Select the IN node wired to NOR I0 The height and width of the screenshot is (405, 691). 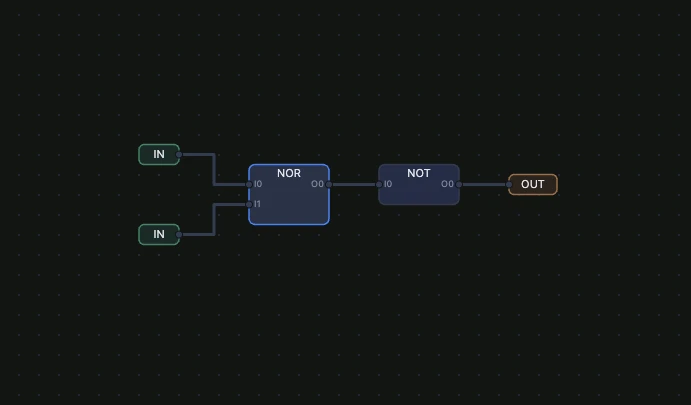(159, 155)
